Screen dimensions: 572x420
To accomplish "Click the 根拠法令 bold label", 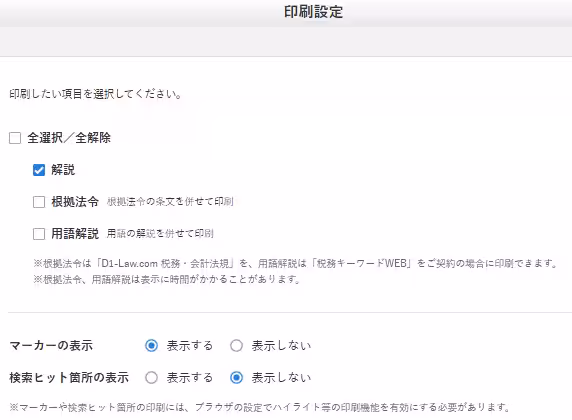I will coord(75,201).
